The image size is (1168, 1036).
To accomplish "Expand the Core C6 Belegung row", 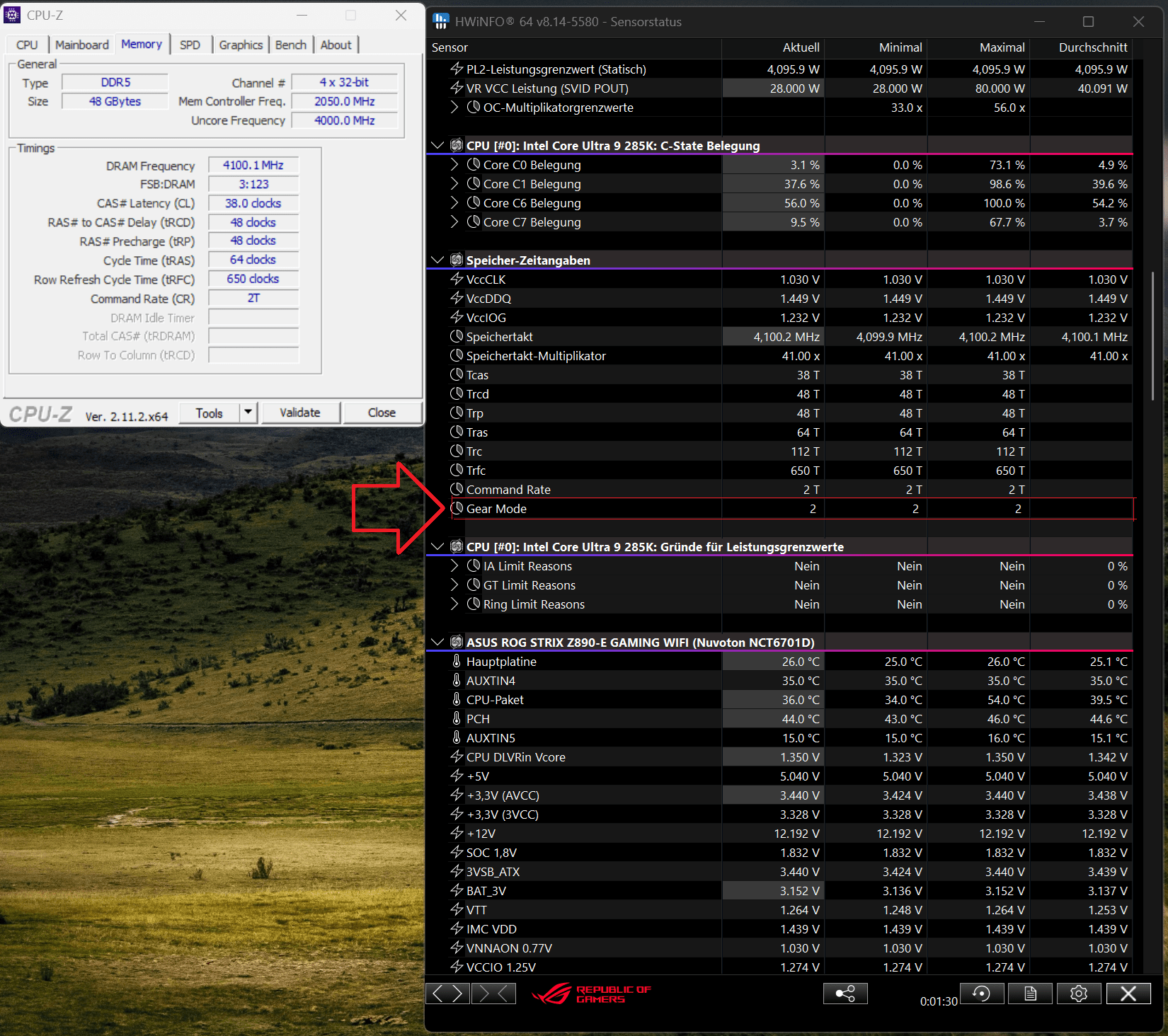I will (454, 202).
